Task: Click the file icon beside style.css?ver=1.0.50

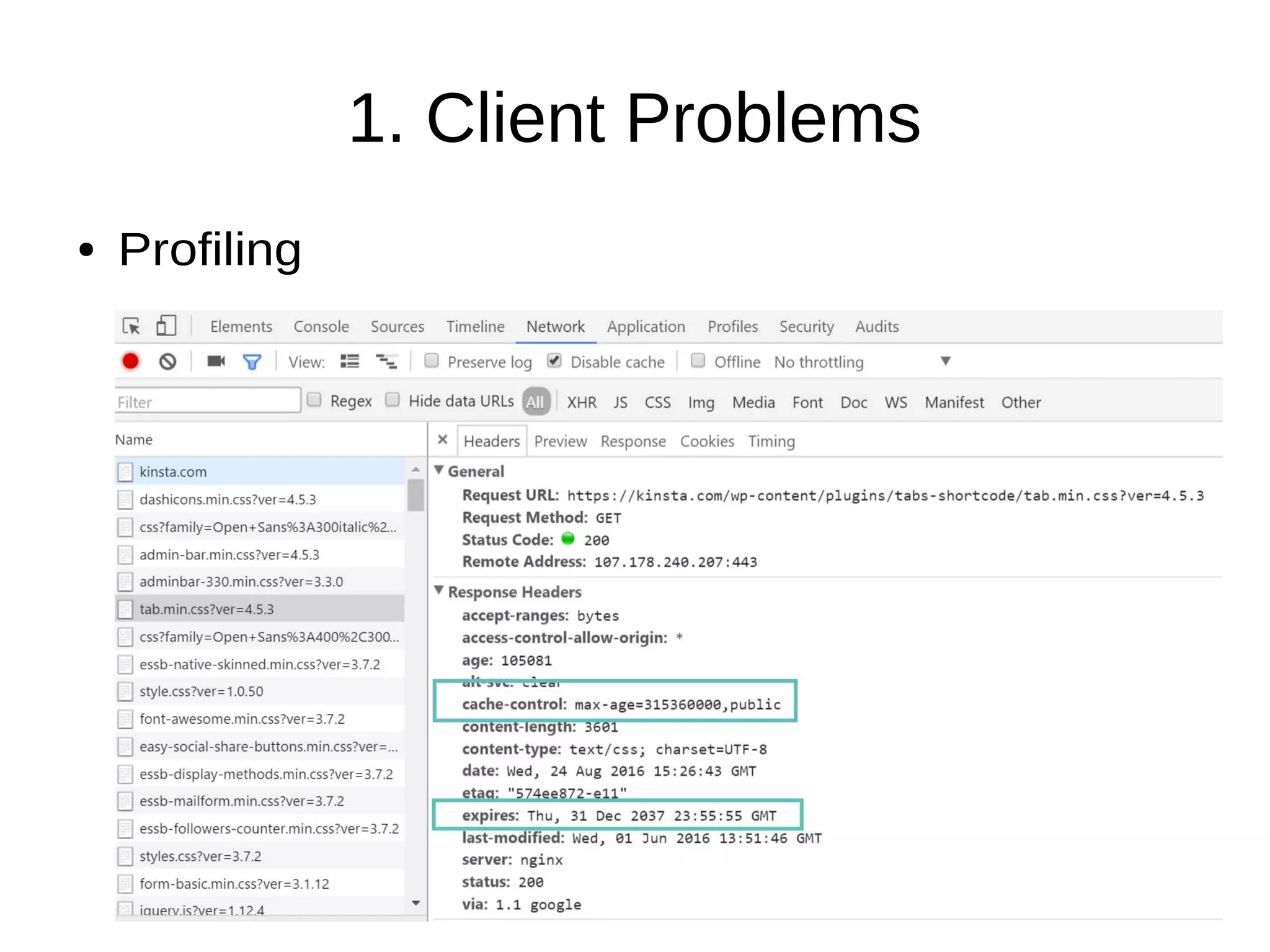Action: [125, 692]
